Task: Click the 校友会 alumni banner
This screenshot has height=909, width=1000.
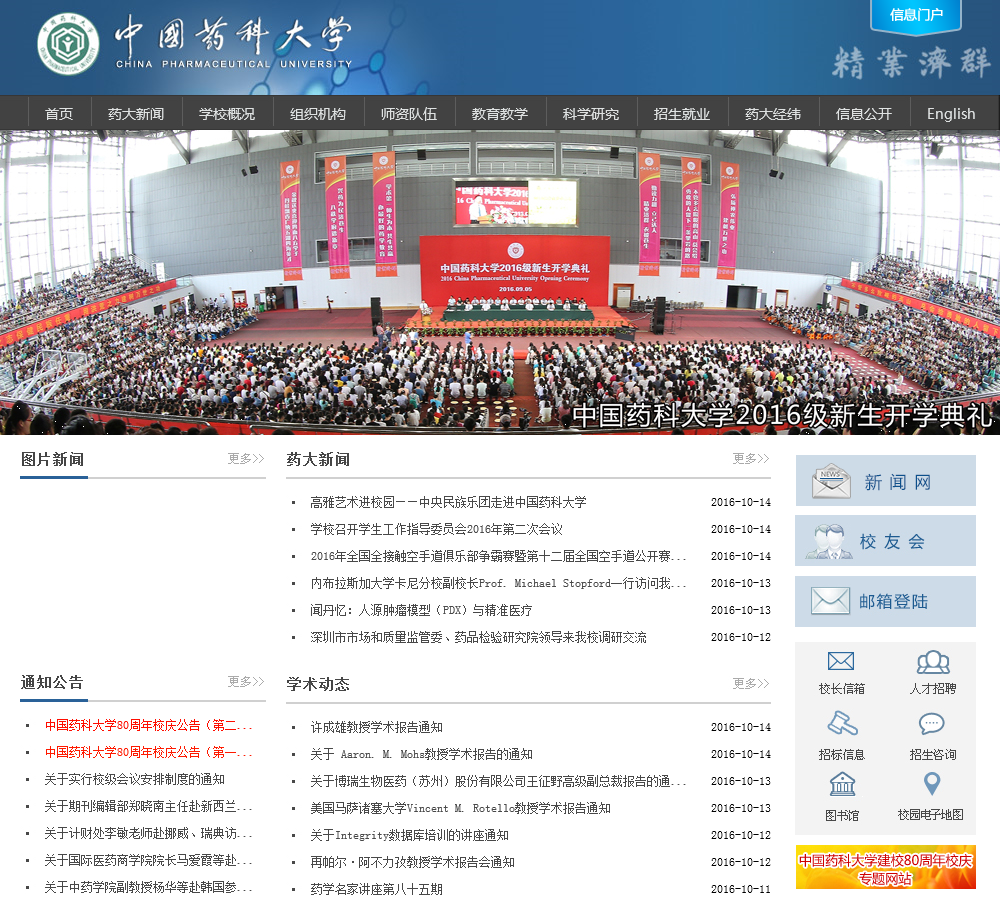Action: click(x=885, y=541)
